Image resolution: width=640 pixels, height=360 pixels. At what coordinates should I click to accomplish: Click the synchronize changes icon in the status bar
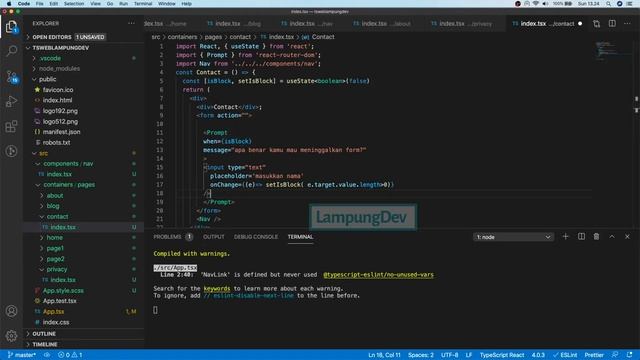coord(47,355)
